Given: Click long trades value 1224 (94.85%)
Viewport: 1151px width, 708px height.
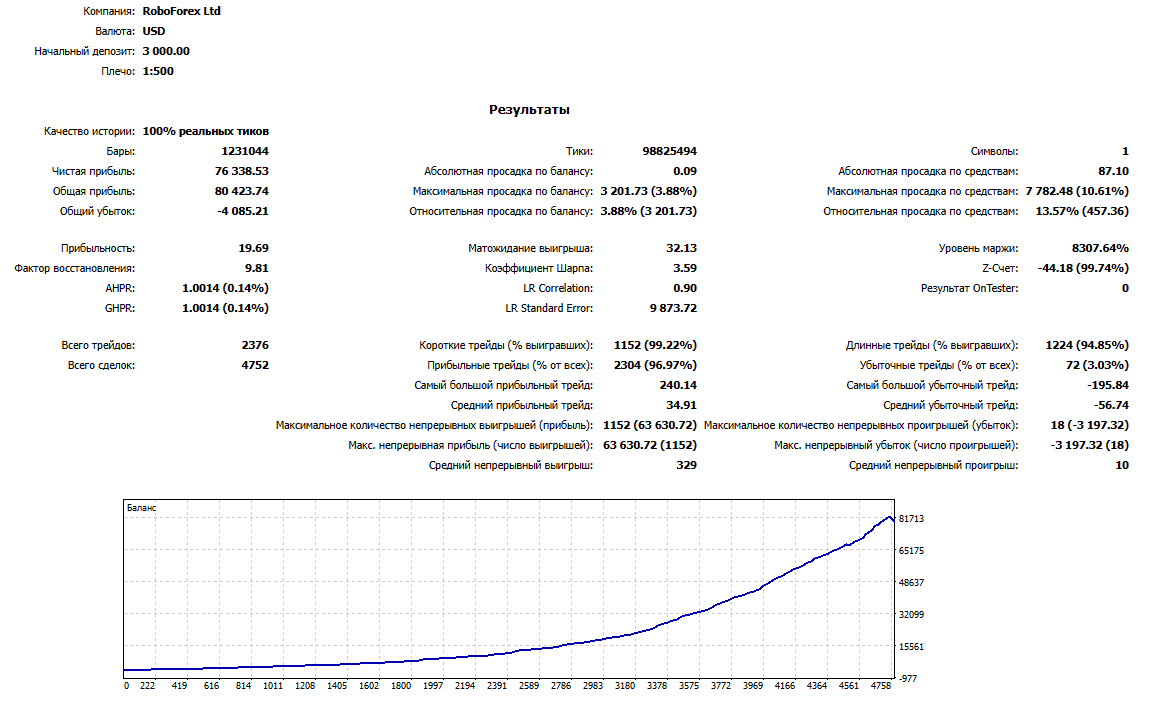Looking at the screenshot, I should [x=1087, y=345].
